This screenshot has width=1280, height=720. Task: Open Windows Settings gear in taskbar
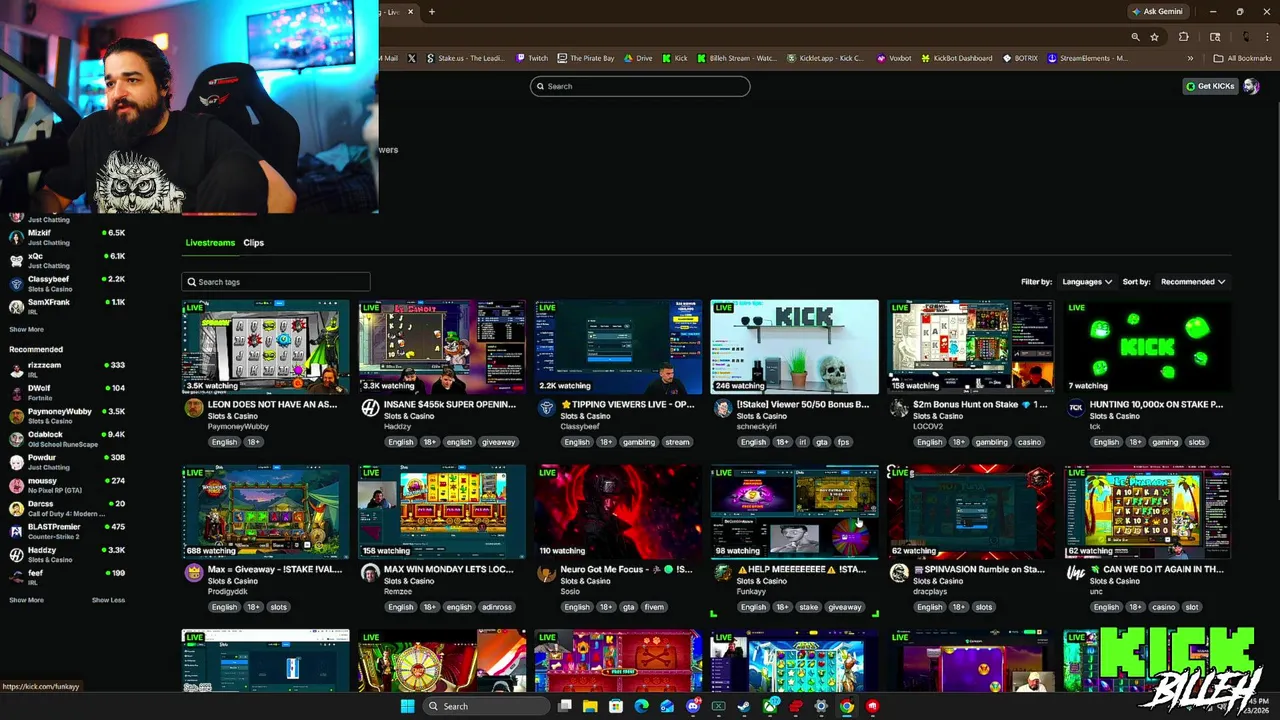(x=821, y=706)
